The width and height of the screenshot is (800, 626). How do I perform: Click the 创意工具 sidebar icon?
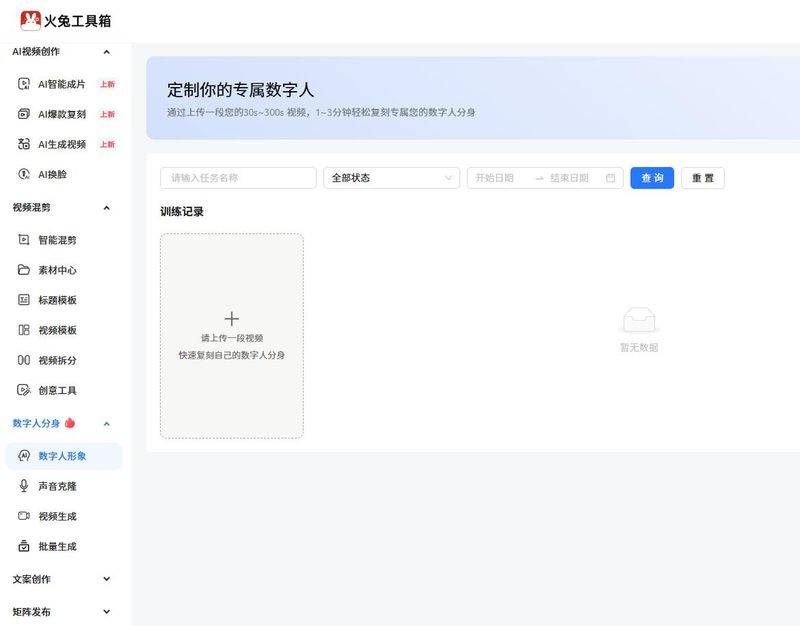24,390
